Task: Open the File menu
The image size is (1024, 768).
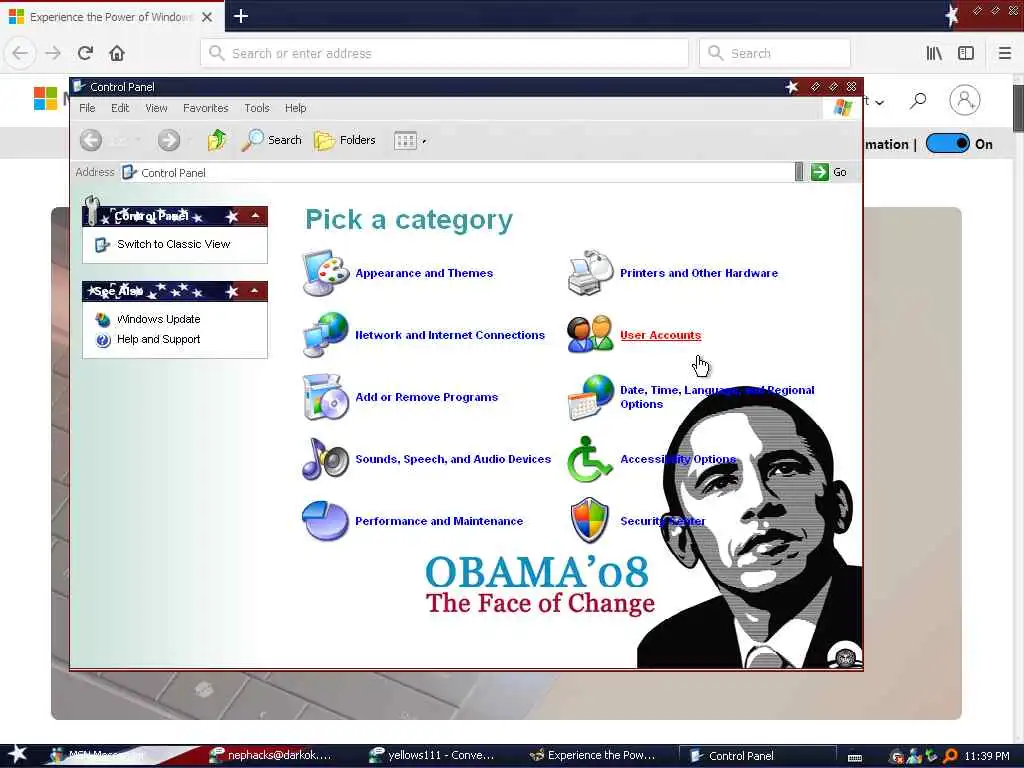Action: pos(87,108)
